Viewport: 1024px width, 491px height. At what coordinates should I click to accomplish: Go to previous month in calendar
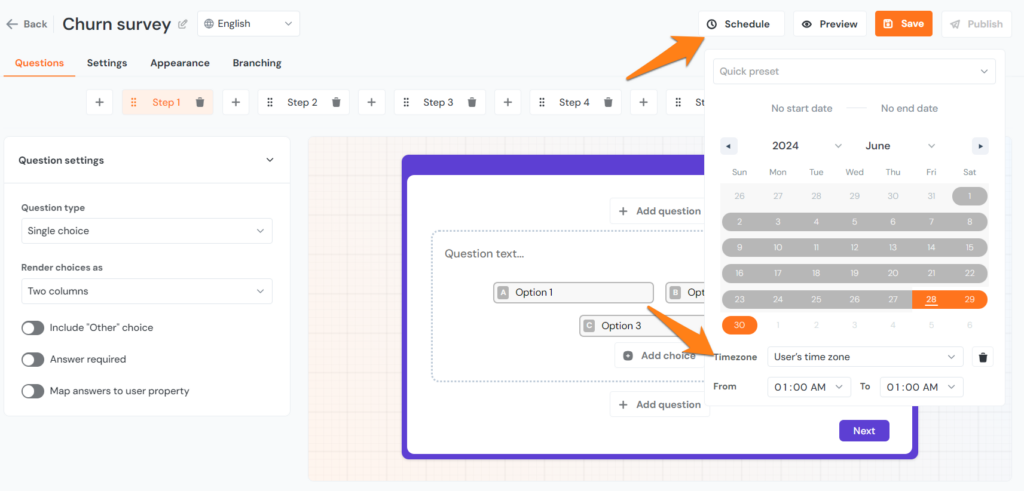point(729,146)
